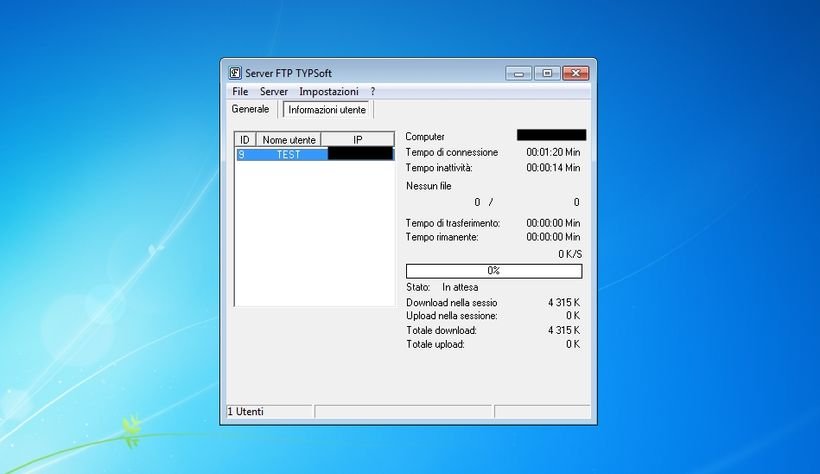Click the Nome utente column header
820x474 pixels.
click(x=288, y=140)
